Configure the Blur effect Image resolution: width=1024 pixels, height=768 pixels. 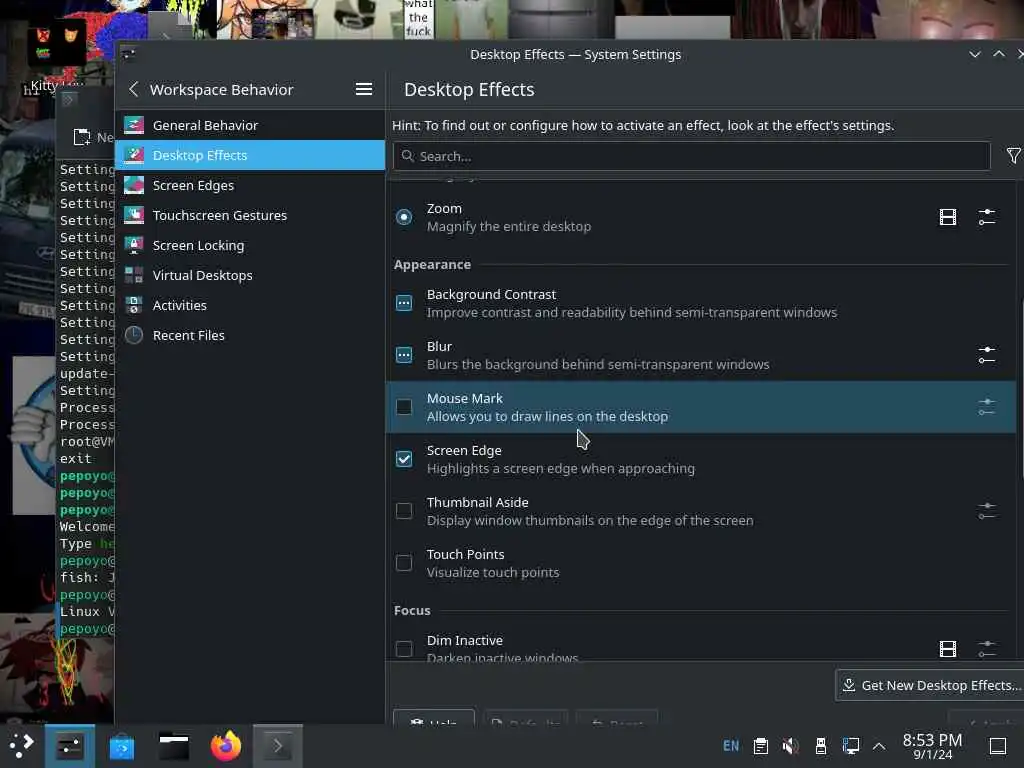(987, 355)
